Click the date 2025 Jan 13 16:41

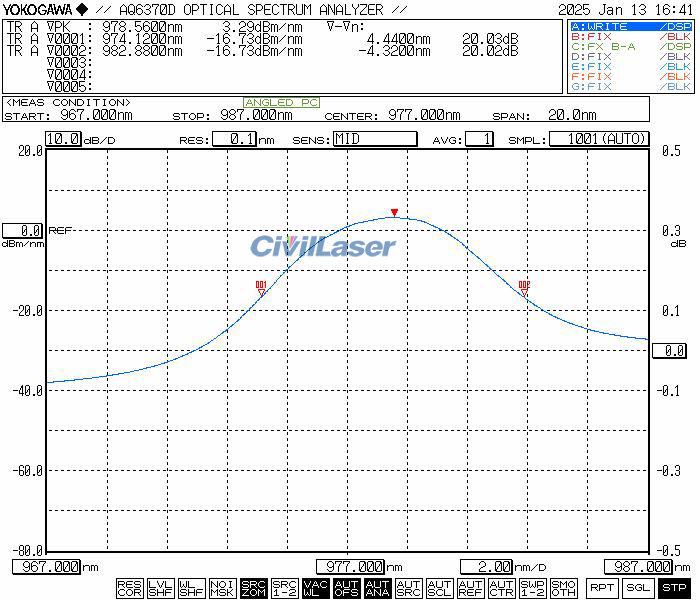tap(625, 10)
